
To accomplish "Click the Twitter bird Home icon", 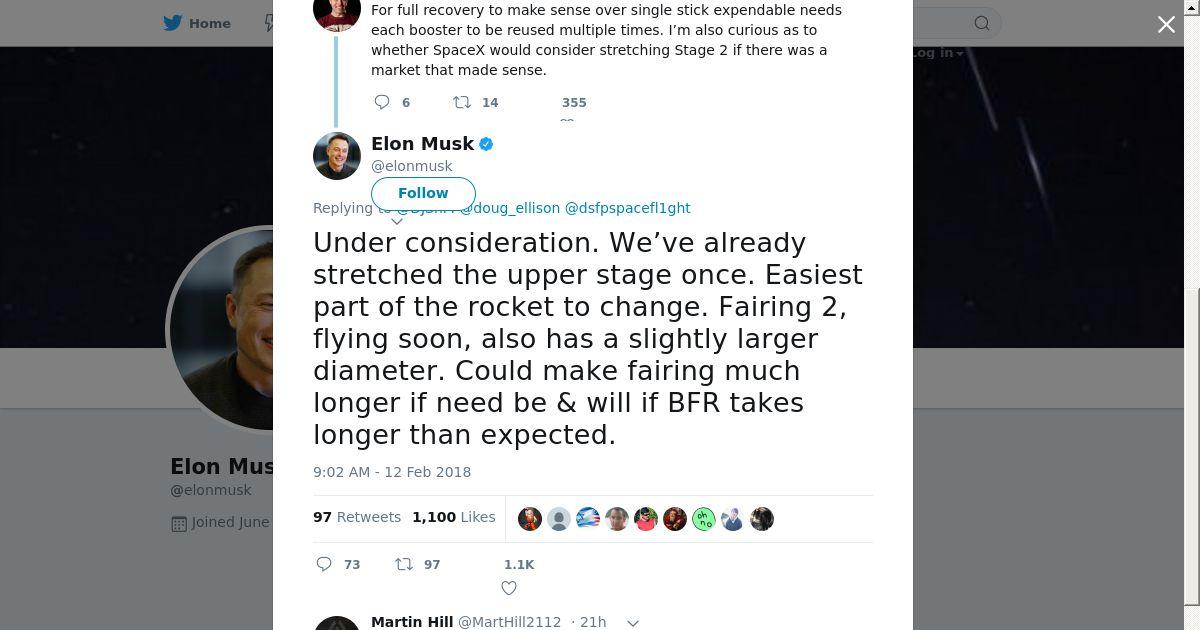I will (x=176, y=23).
